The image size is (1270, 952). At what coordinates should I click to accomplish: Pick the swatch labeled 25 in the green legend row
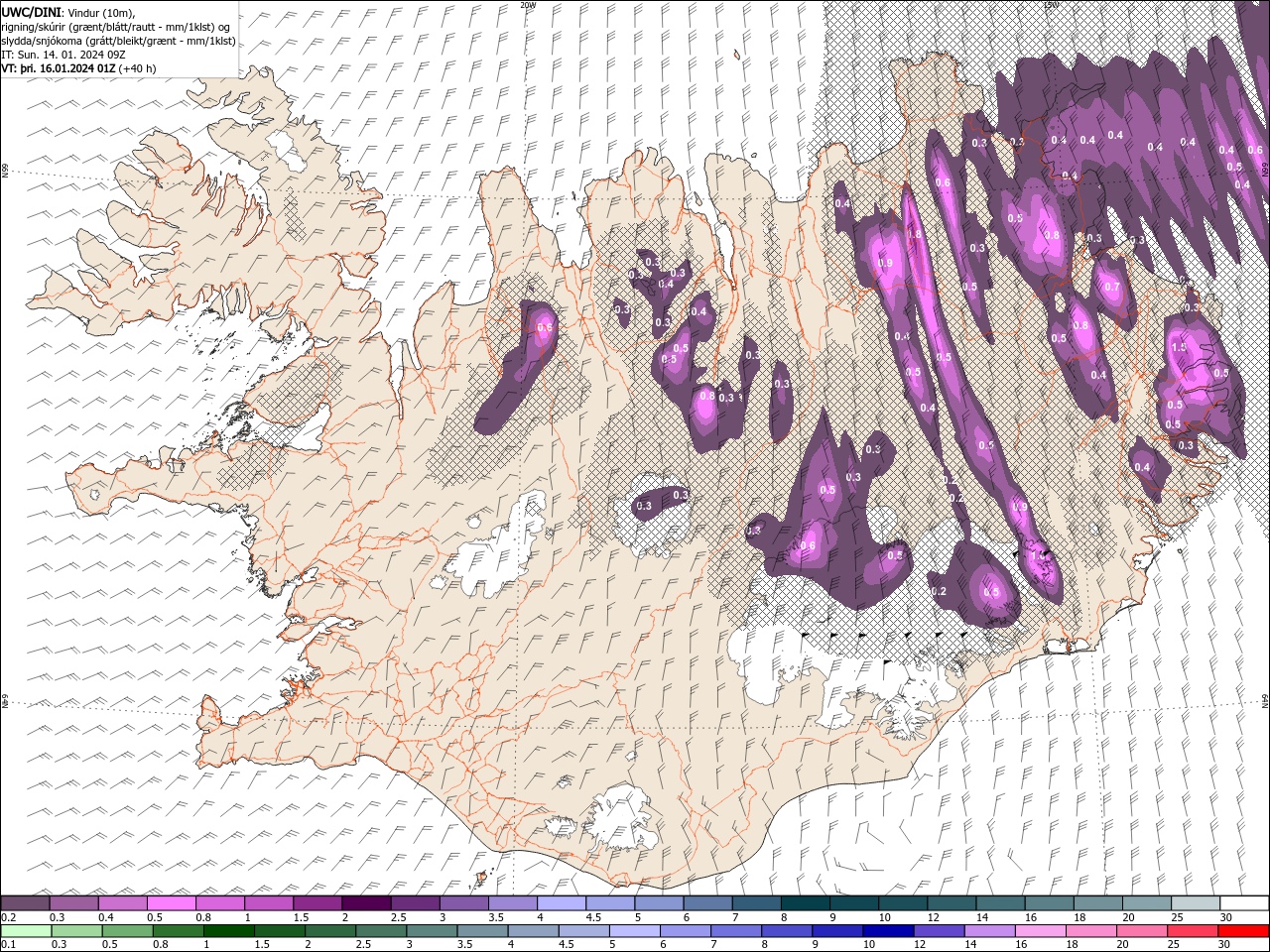1191,931
